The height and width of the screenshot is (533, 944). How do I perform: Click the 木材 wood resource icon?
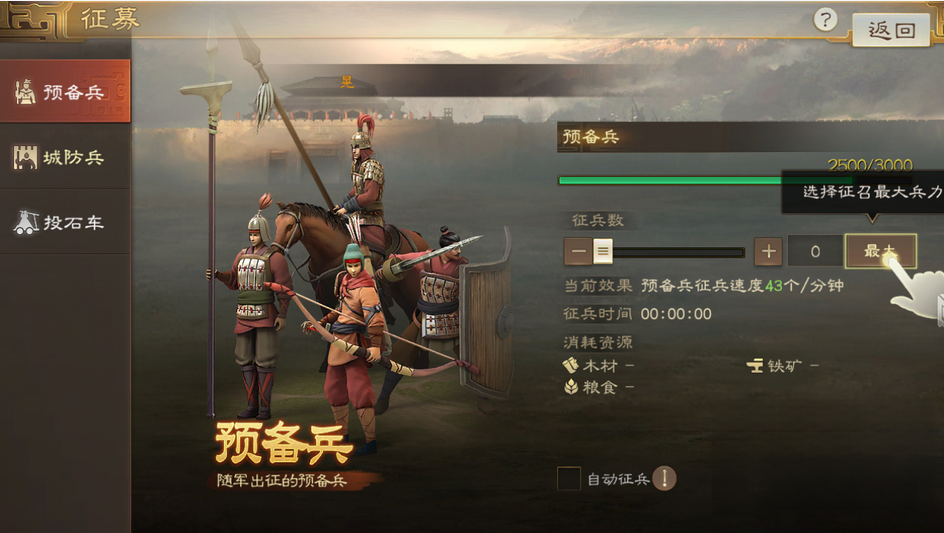570,365
